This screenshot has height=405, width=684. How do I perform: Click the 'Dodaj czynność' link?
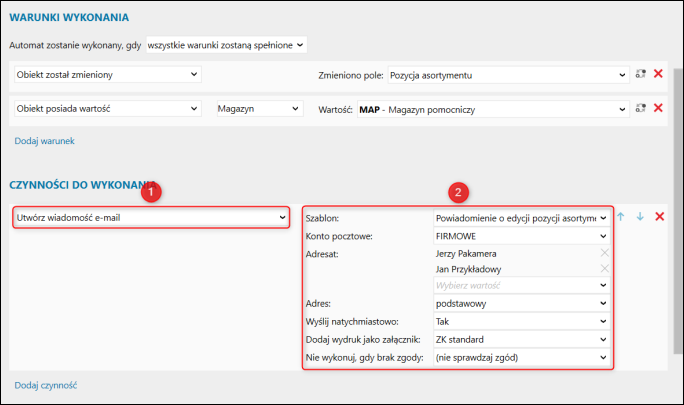pyautogui.click(x=46, y=384)
